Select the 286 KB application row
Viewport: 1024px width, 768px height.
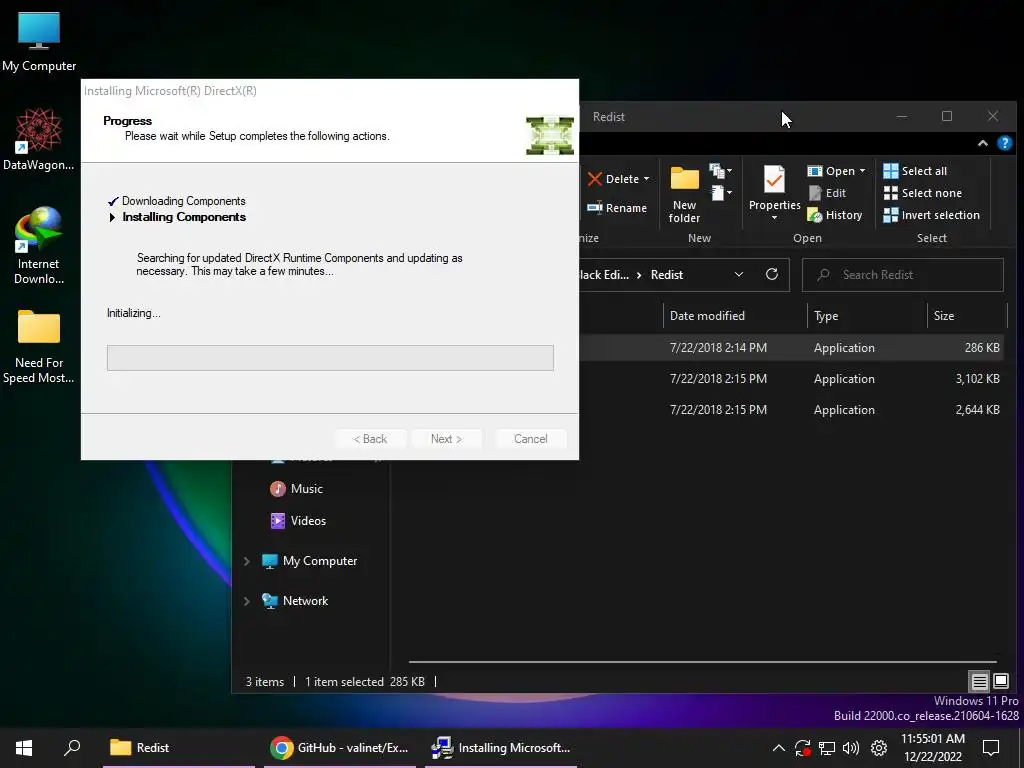792,348
